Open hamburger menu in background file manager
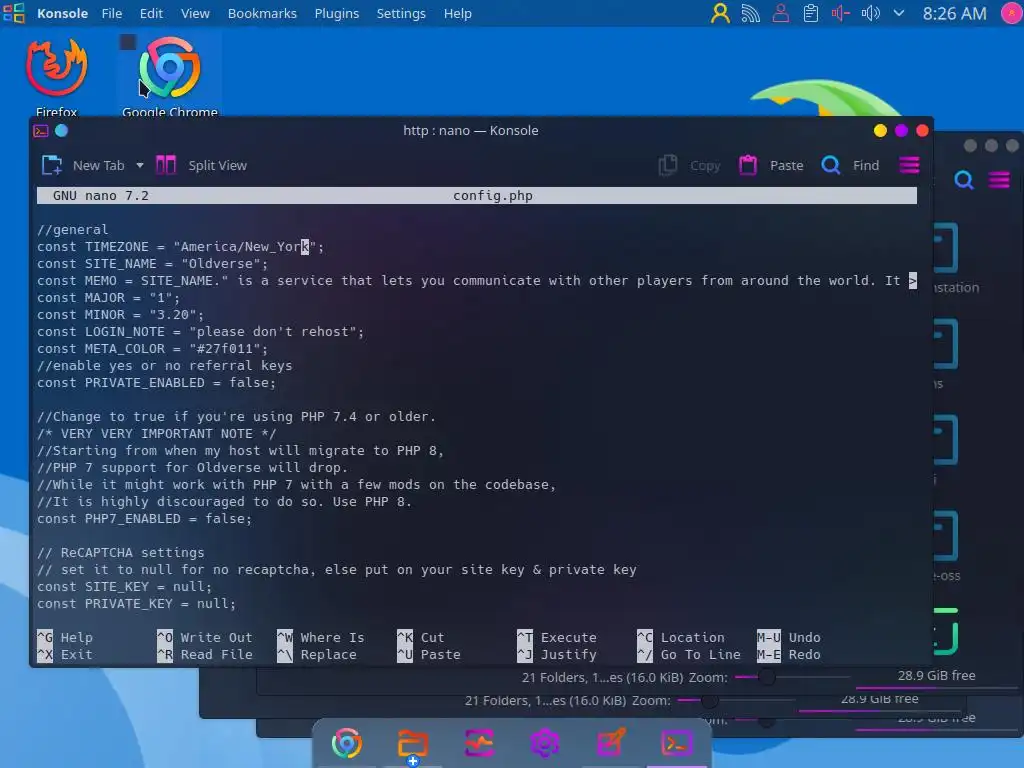 click(999, 179)
